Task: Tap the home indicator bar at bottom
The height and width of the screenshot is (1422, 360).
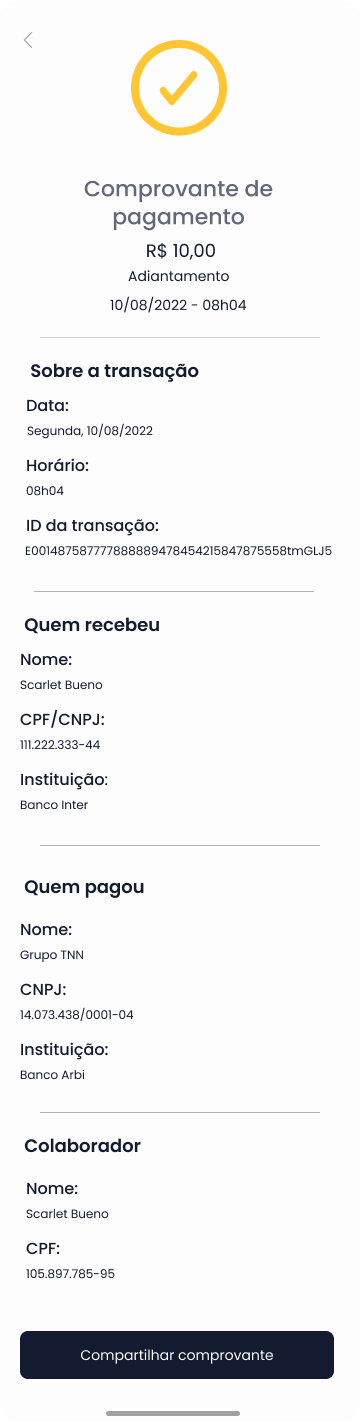Action: pos(180,1413)
